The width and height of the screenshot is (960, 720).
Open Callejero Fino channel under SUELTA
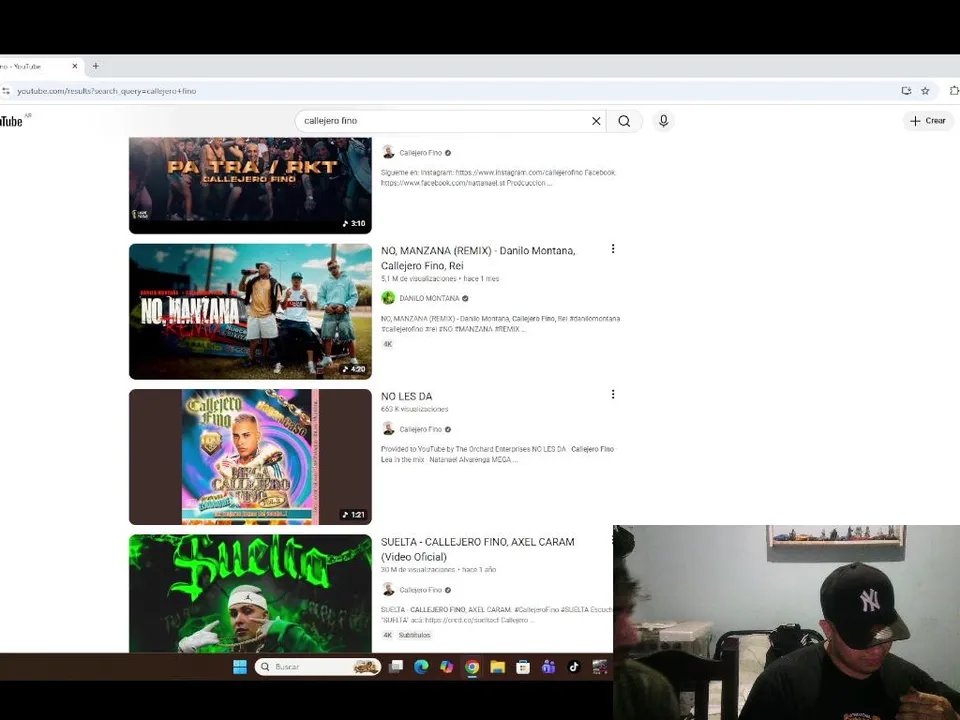click(421, 590)
